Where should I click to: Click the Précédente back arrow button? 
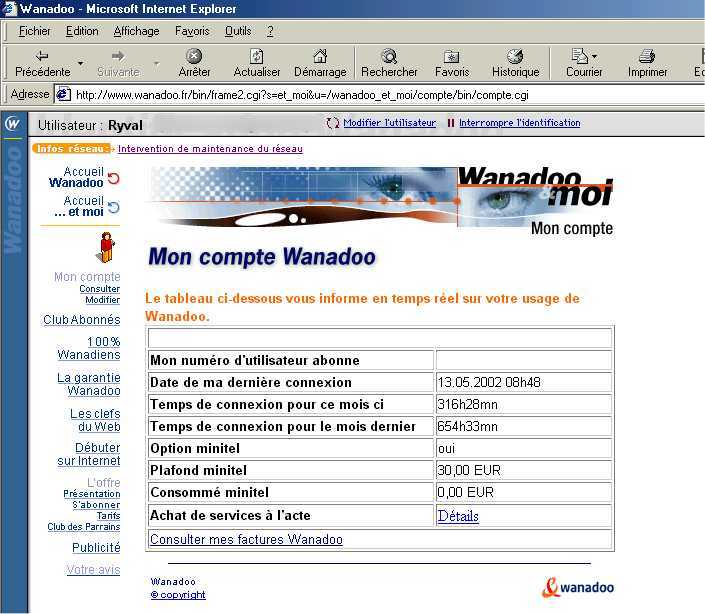pyautogui.click(x=42, y=63)
